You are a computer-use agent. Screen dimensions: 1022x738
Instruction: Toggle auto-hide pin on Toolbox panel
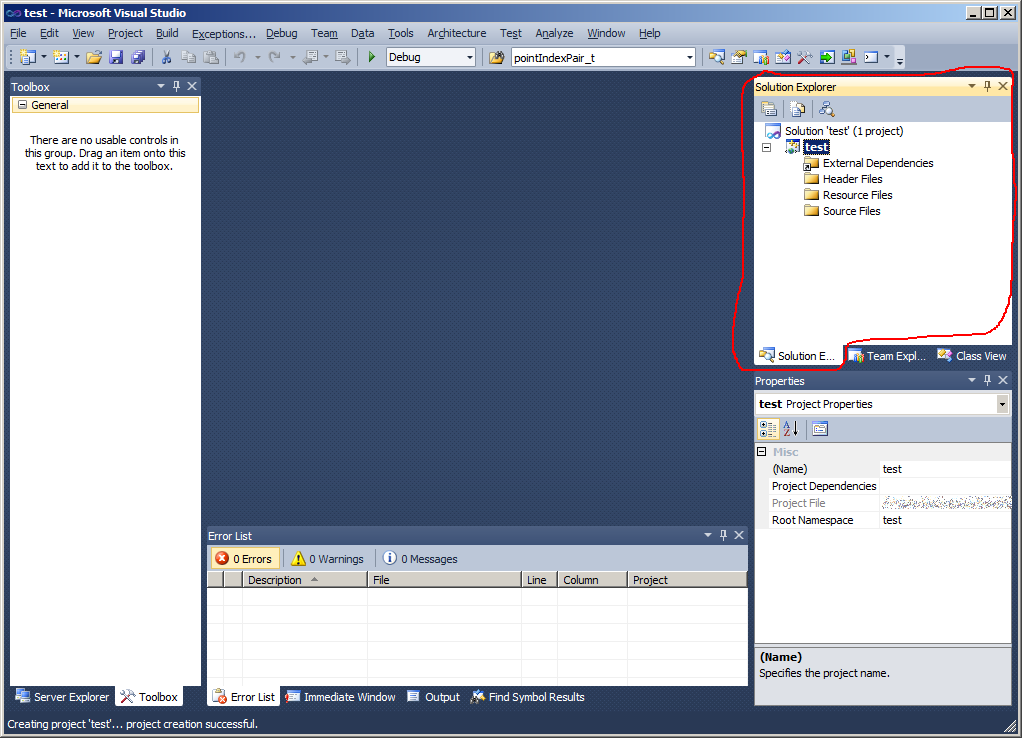coord(176,86)
